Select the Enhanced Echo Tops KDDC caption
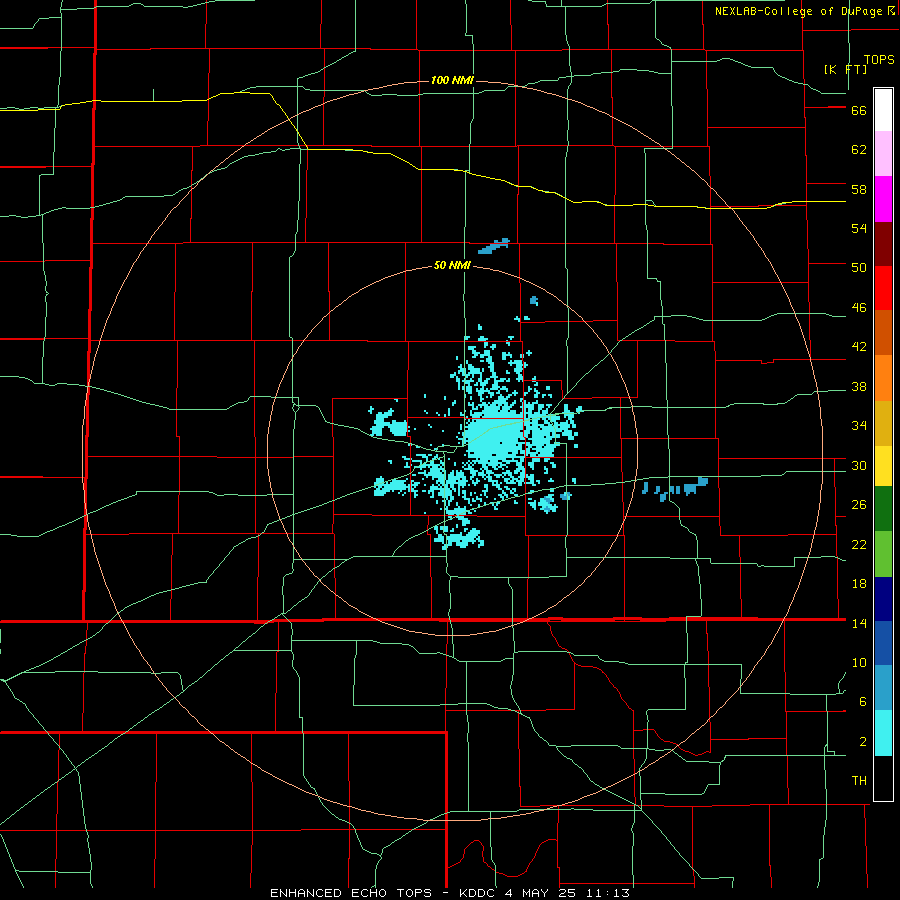 coord(450,893)
